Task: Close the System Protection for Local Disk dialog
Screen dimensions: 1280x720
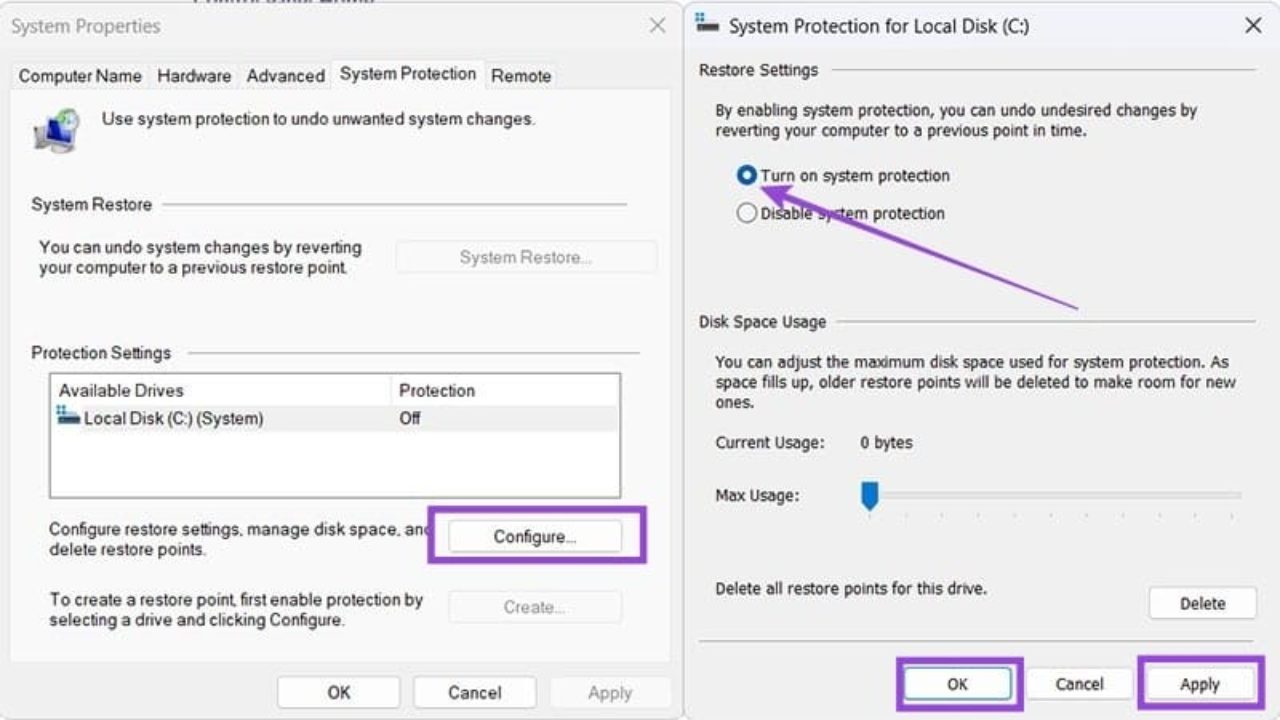Action: point(1253,26)
